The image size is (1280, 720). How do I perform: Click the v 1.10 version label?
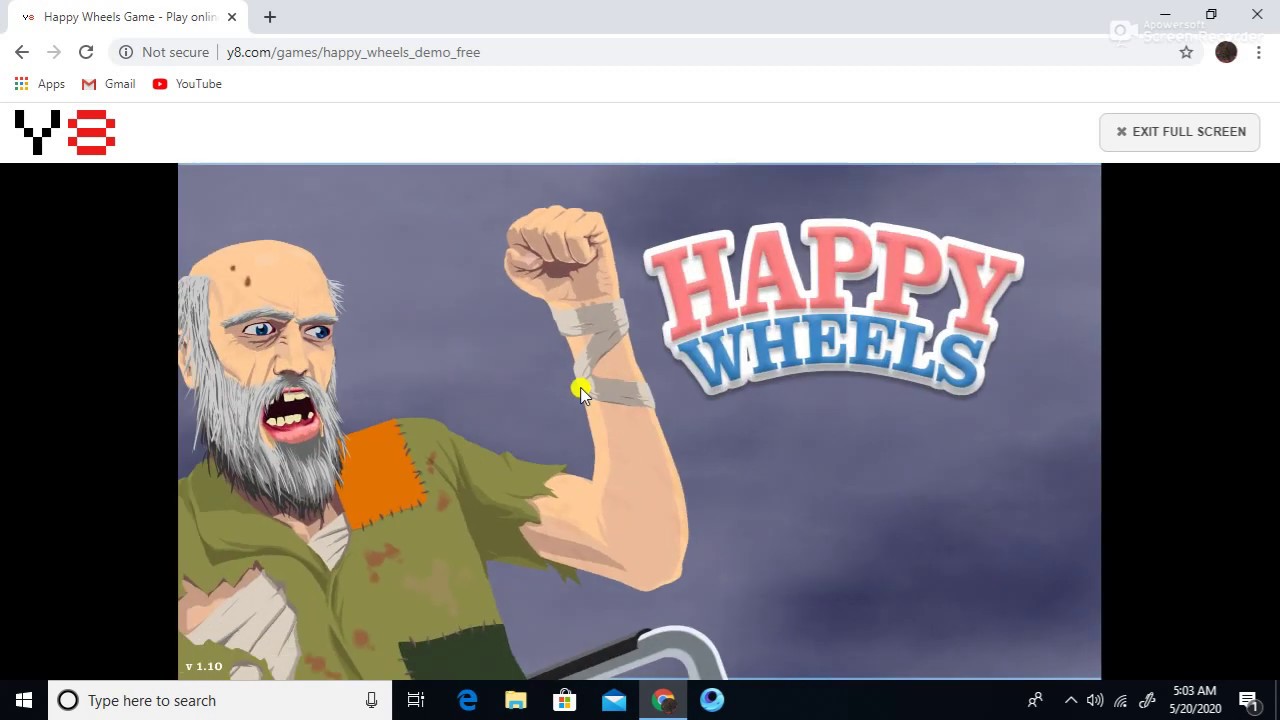pos(204,666)
